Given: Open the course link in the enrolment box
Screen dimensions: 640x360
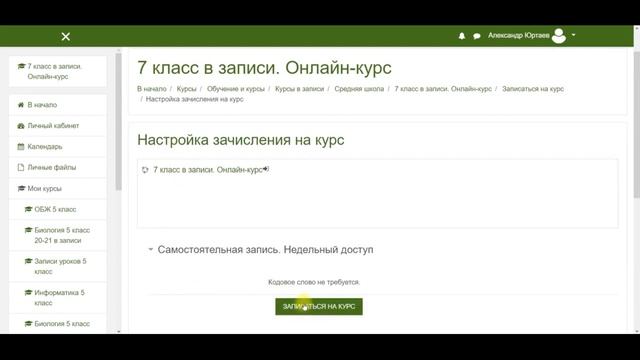Looking at the screenshot, I should click(208, 170).
